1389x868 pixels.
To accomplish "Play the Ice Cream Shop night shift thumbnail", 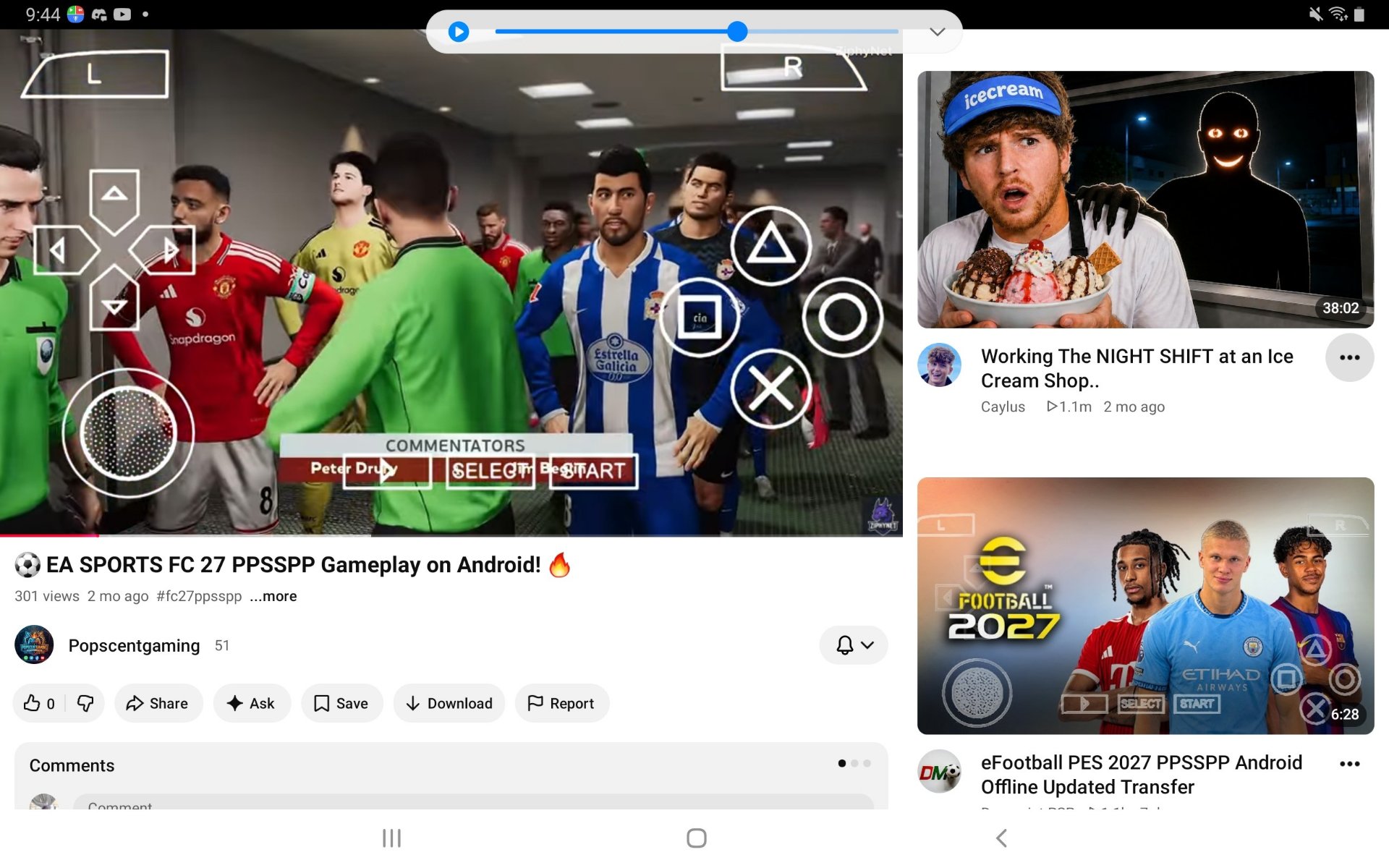I will [x=1145, y=200].
